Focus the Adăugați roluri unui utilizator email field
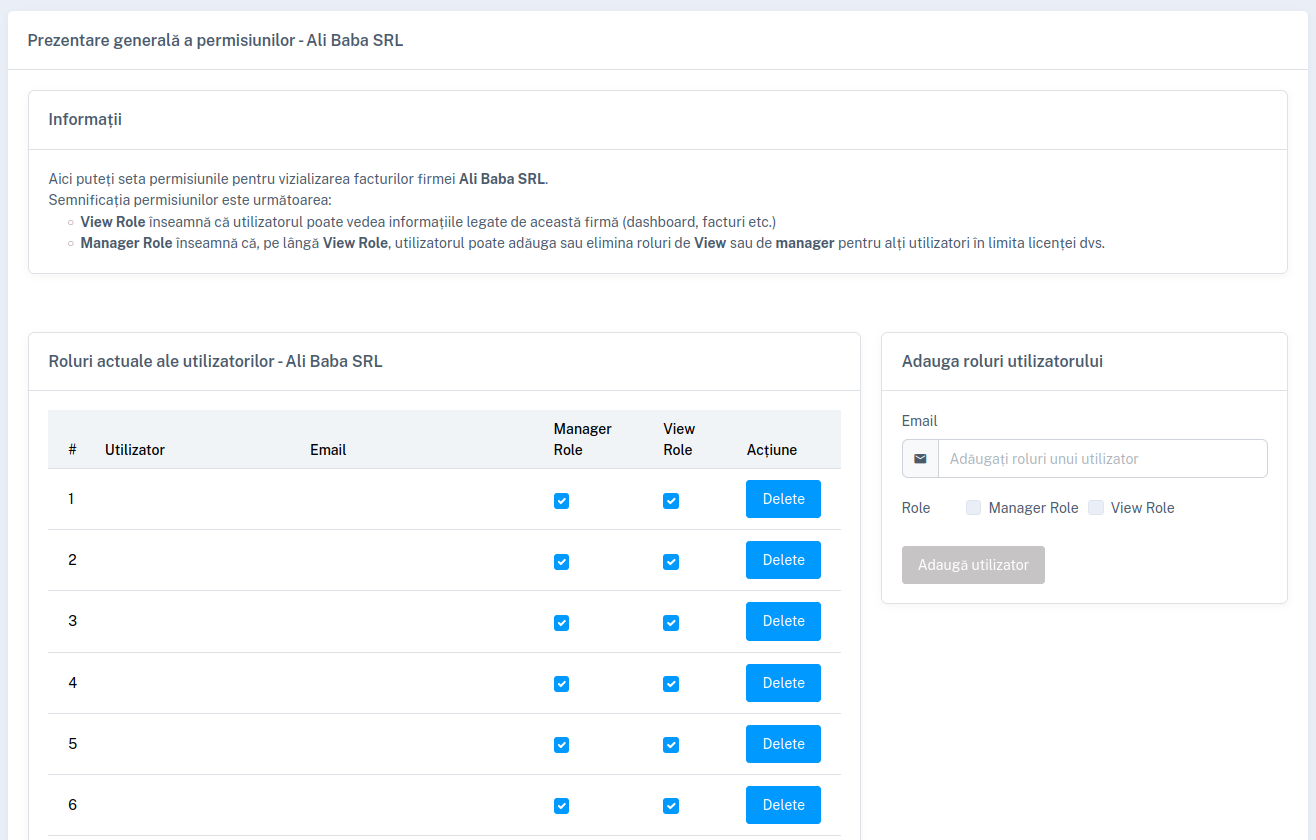The height and width of the screenshot is (840, 1316). [1102, 459]
